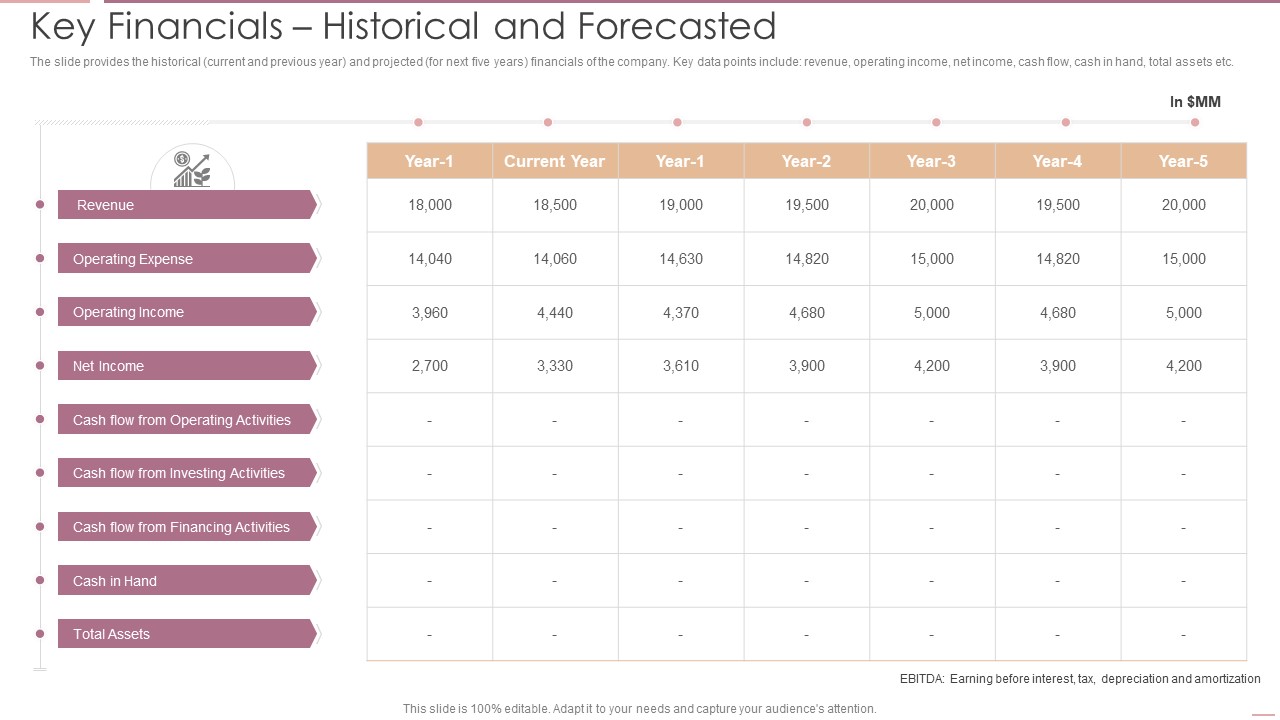Select Operating Income 4,680 under Year-2

tap(807, 313)
